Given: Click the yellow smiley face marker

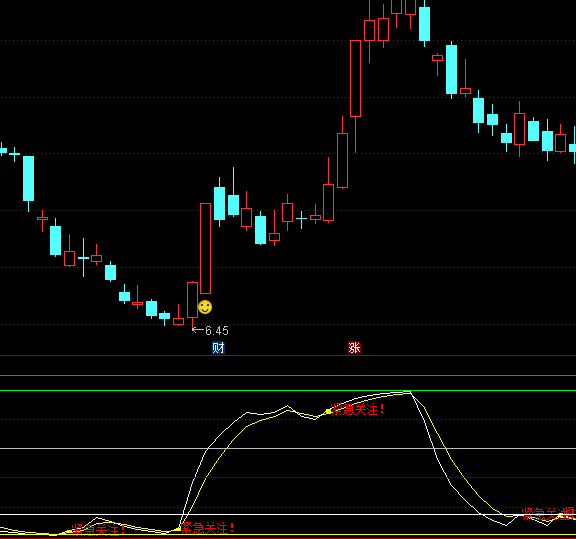Looking at the screenshot, I should pyautogui.click(x=205, y=307).
